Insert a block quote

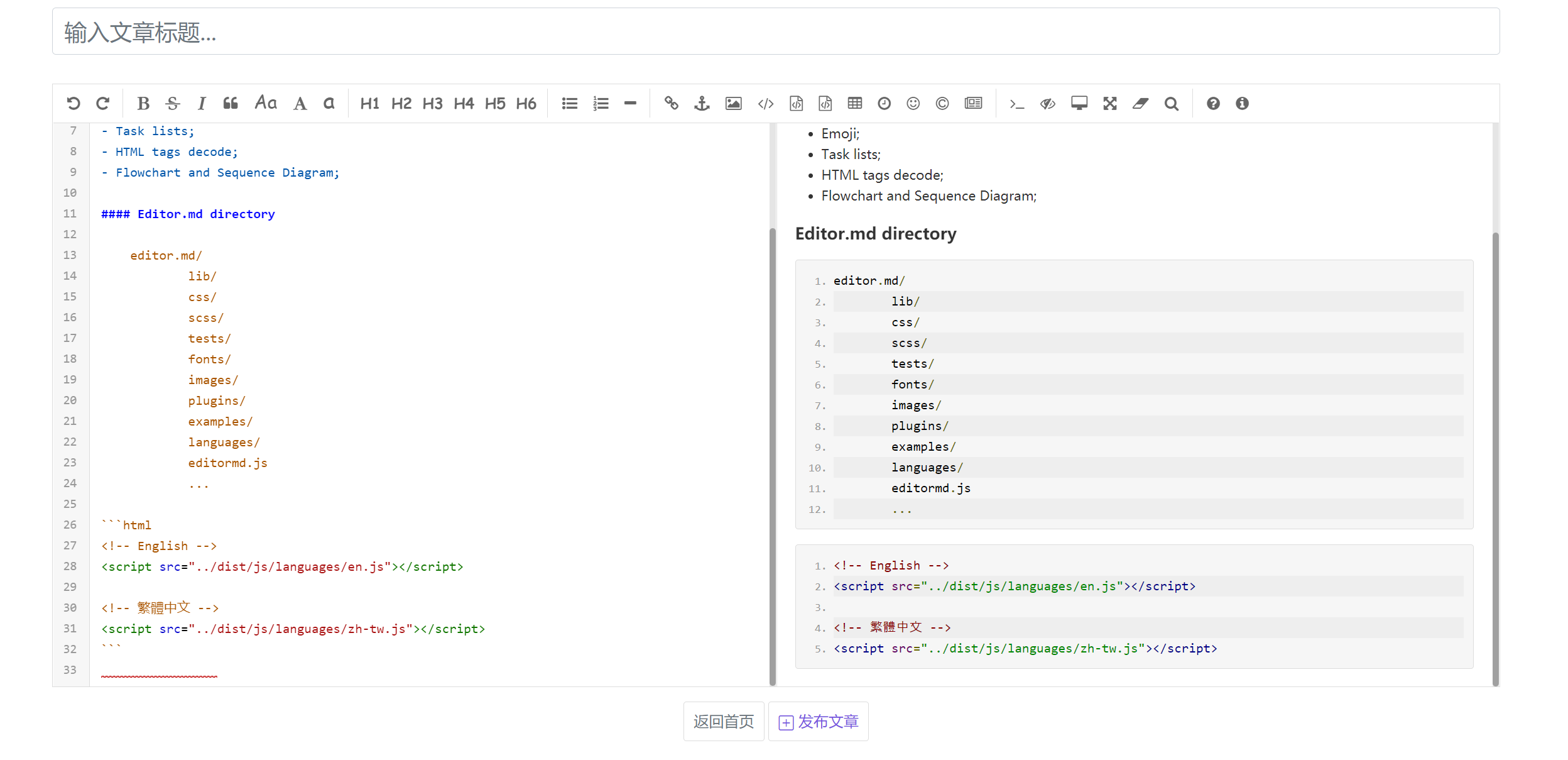click(x=231, y=104)
